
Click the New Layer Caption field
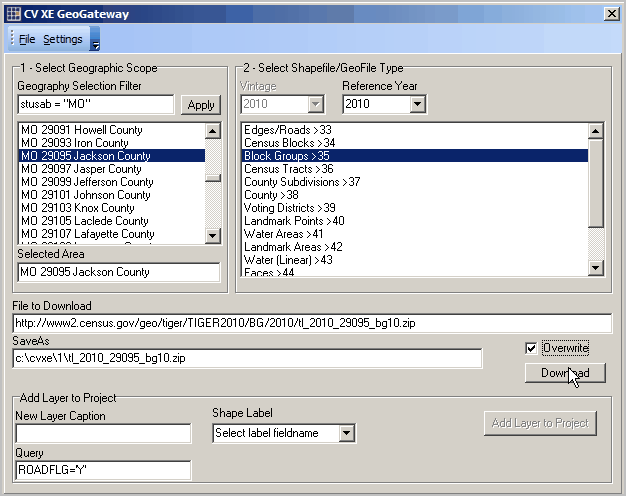tap(103, 433)
